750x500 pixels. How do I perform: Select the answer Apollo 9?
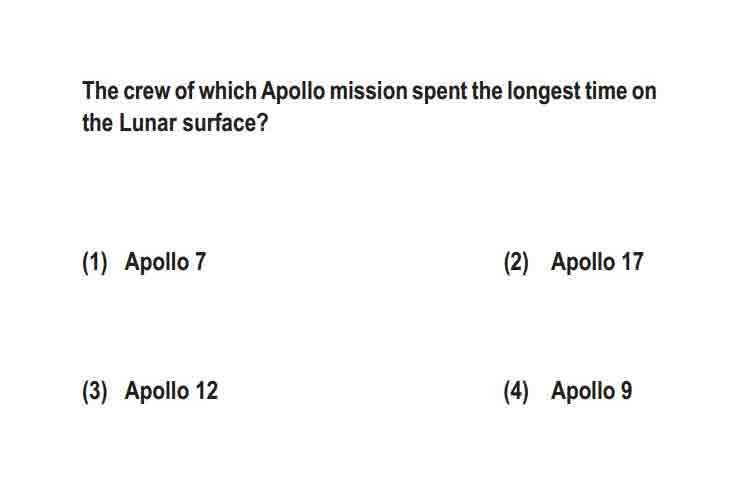[591, 390]
